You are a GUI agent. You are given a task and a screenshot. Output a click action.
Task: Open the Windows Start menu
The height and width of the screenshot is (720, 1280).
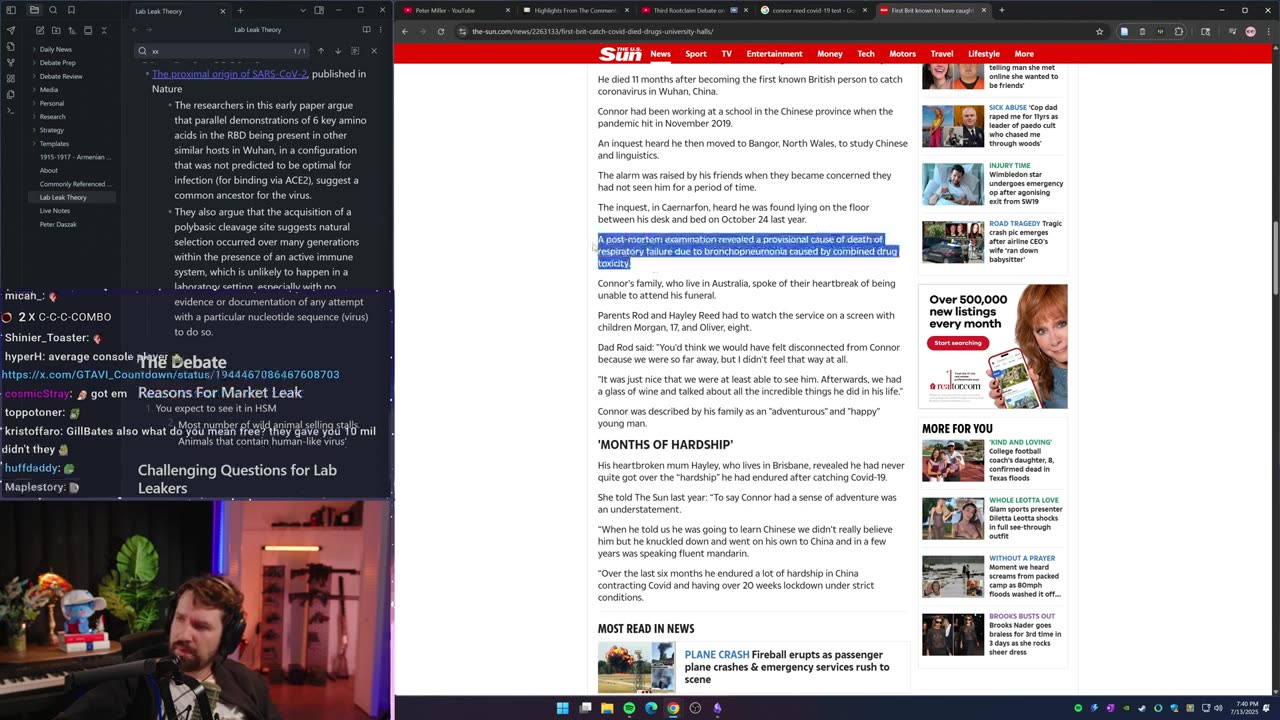(x=562, y=708)
